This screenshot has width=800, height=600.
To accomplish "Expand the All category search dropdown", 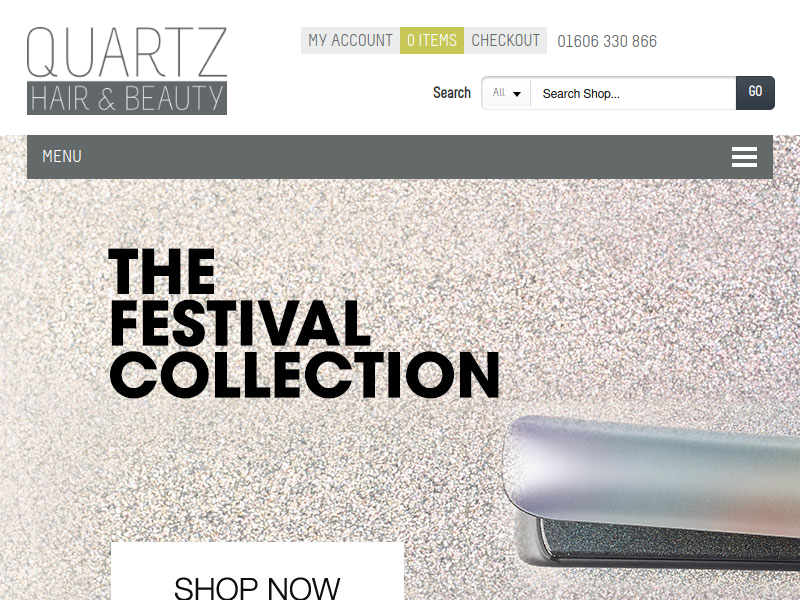I will pyautogui.click(x=507, y=93).
